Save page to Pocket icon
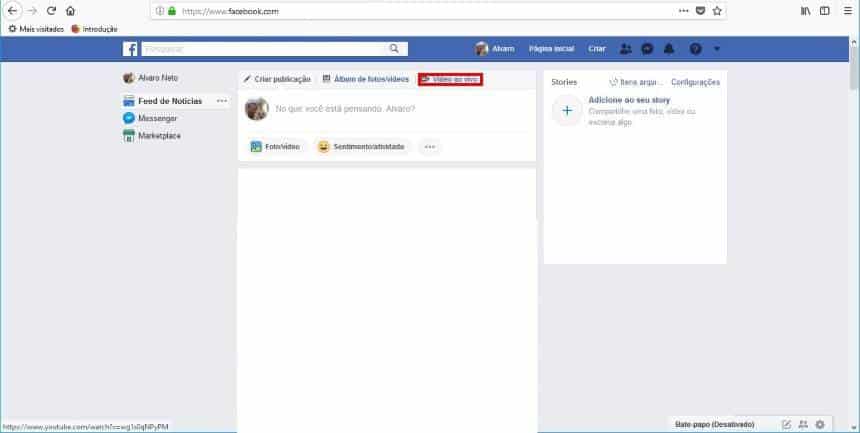 (700, 11)
